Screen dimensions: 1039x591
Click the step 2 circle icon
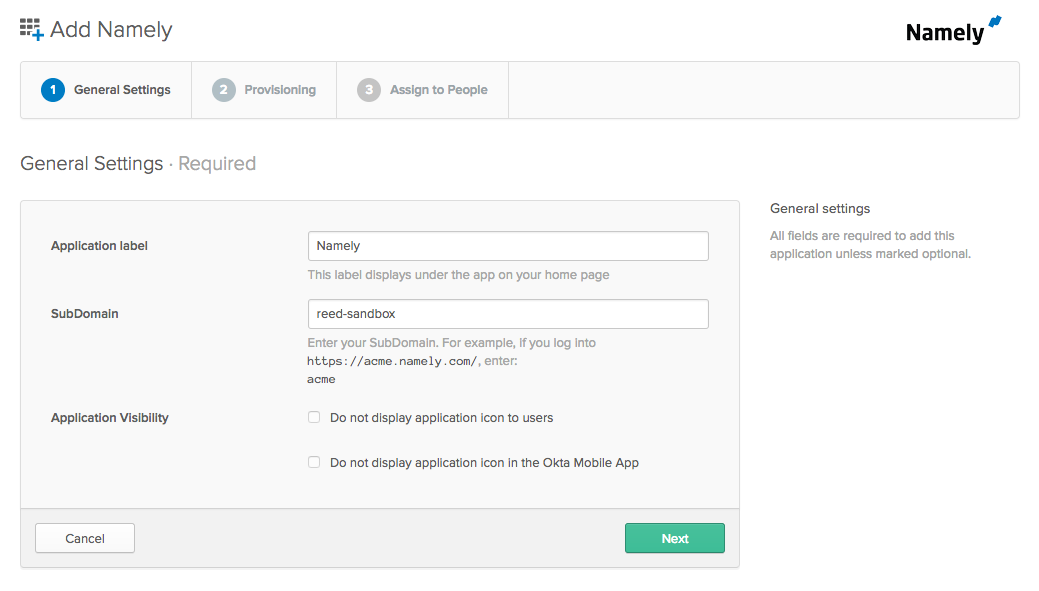click(223, 90)
